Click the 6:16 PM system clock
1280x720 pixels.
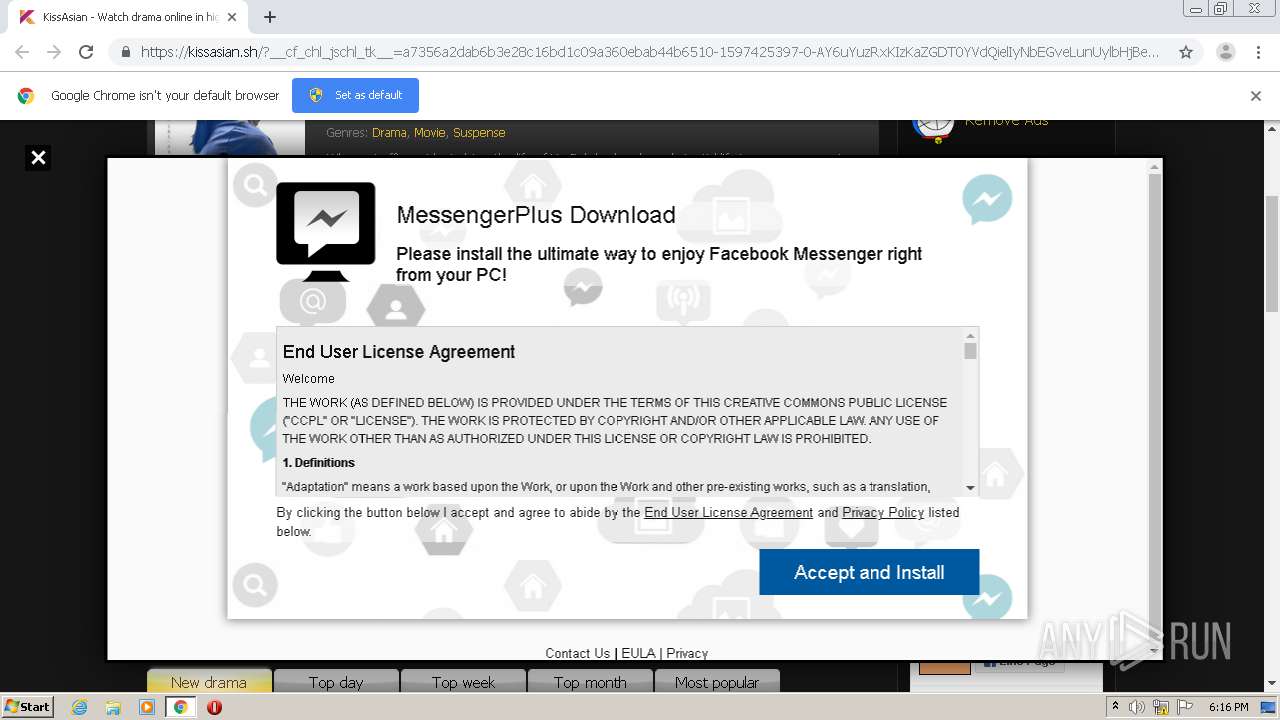(x=1228, y=707)
